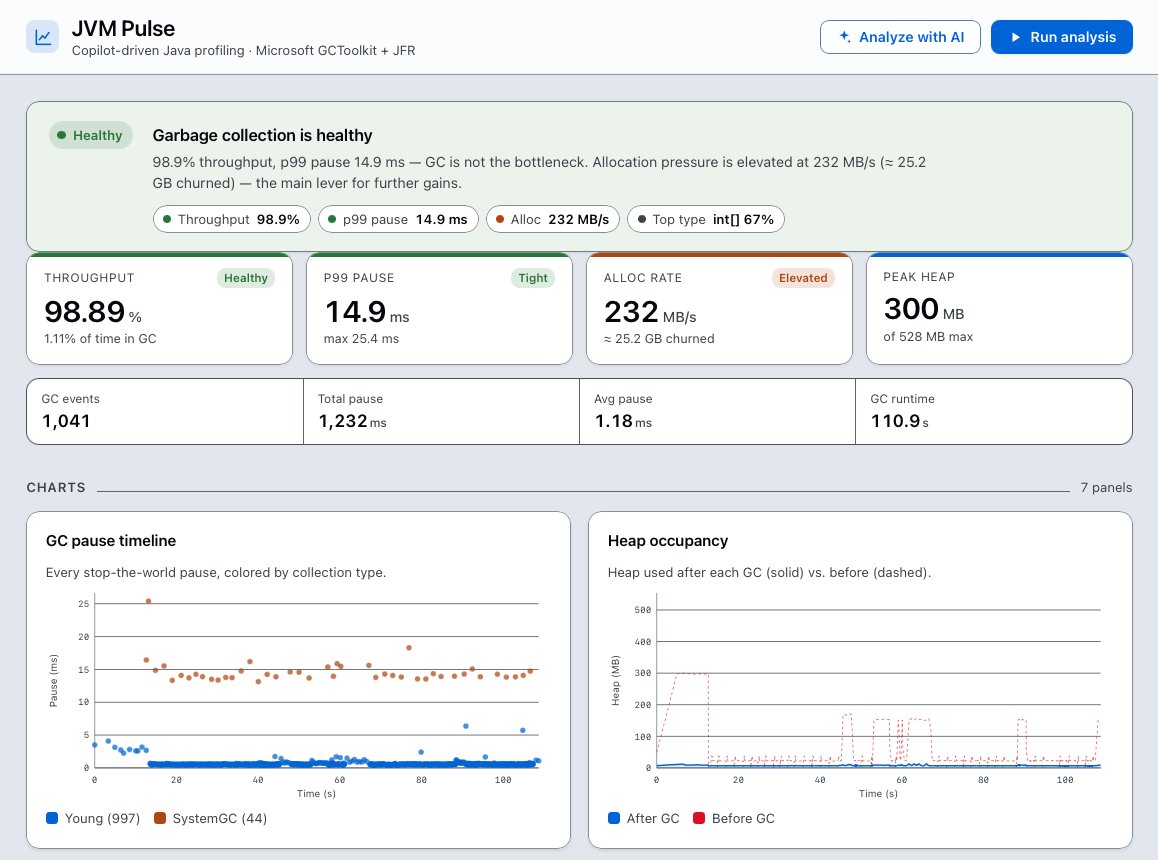1158x860 pixels.
Task: Click the dark dot in Top type chip
Action: coord(642,219)
